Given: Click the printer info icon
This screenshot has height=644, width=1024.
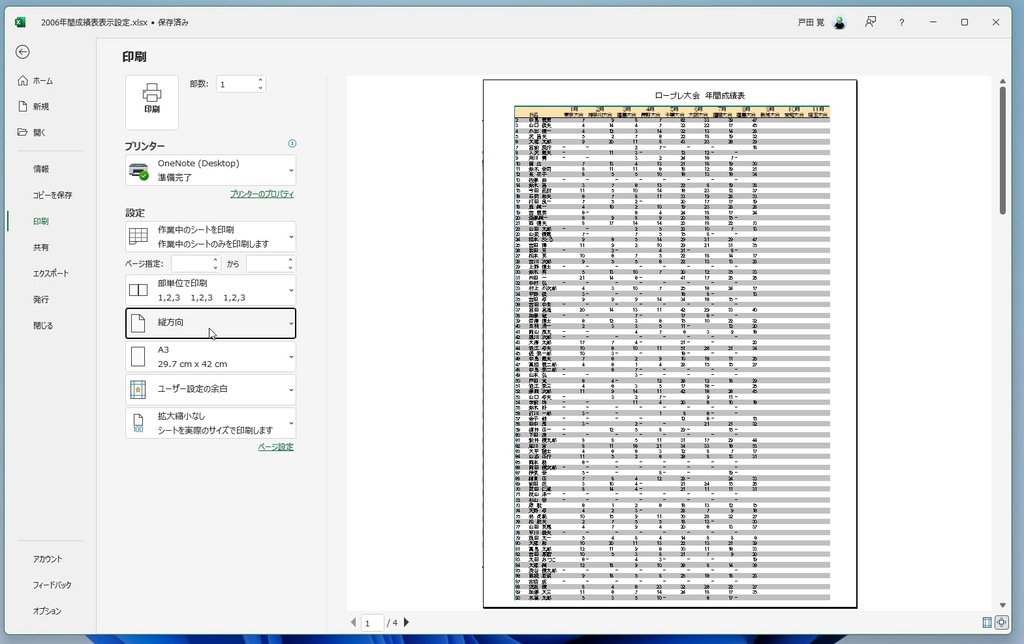Looking at the screenshot, I should 292,144.
